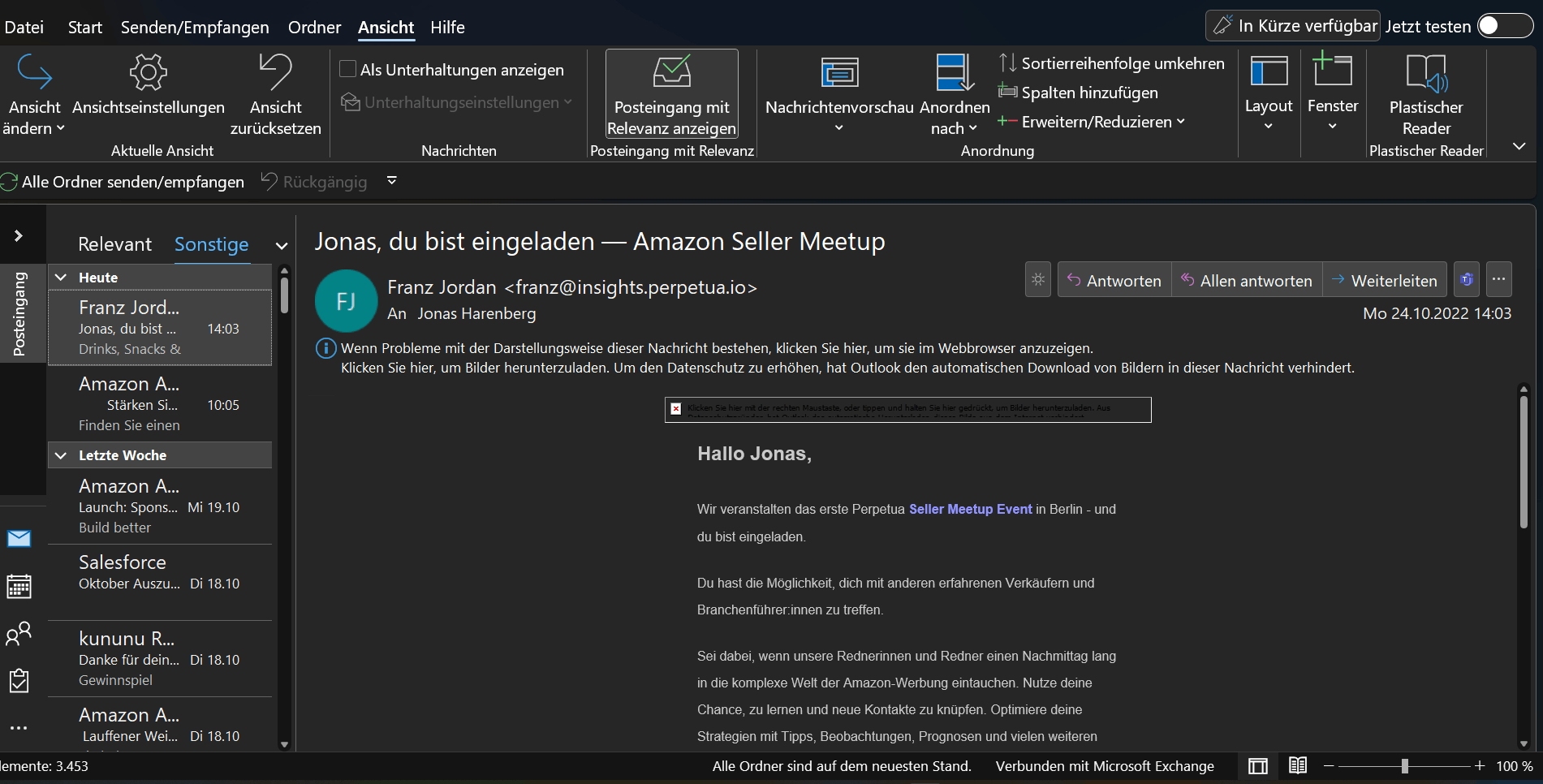The width and height of the screenshot is (1543, 784).
Task: Zoom in with plus button
Action: pyautogui.click(x=1480, y=766)
